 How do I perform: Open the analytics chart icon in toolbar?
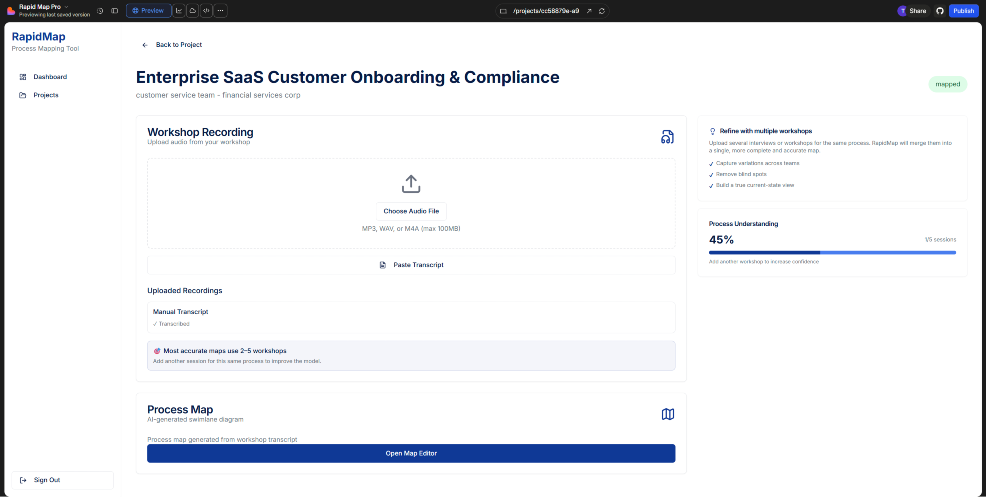[179, 11]
